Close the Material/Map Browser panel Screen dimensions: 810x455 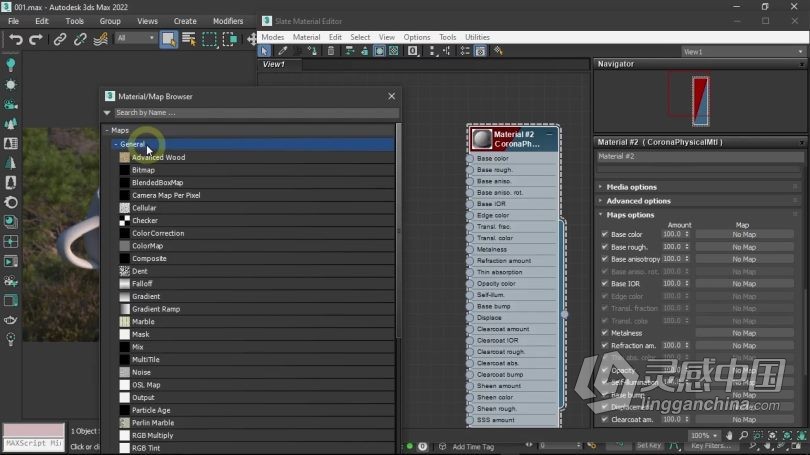392,96
